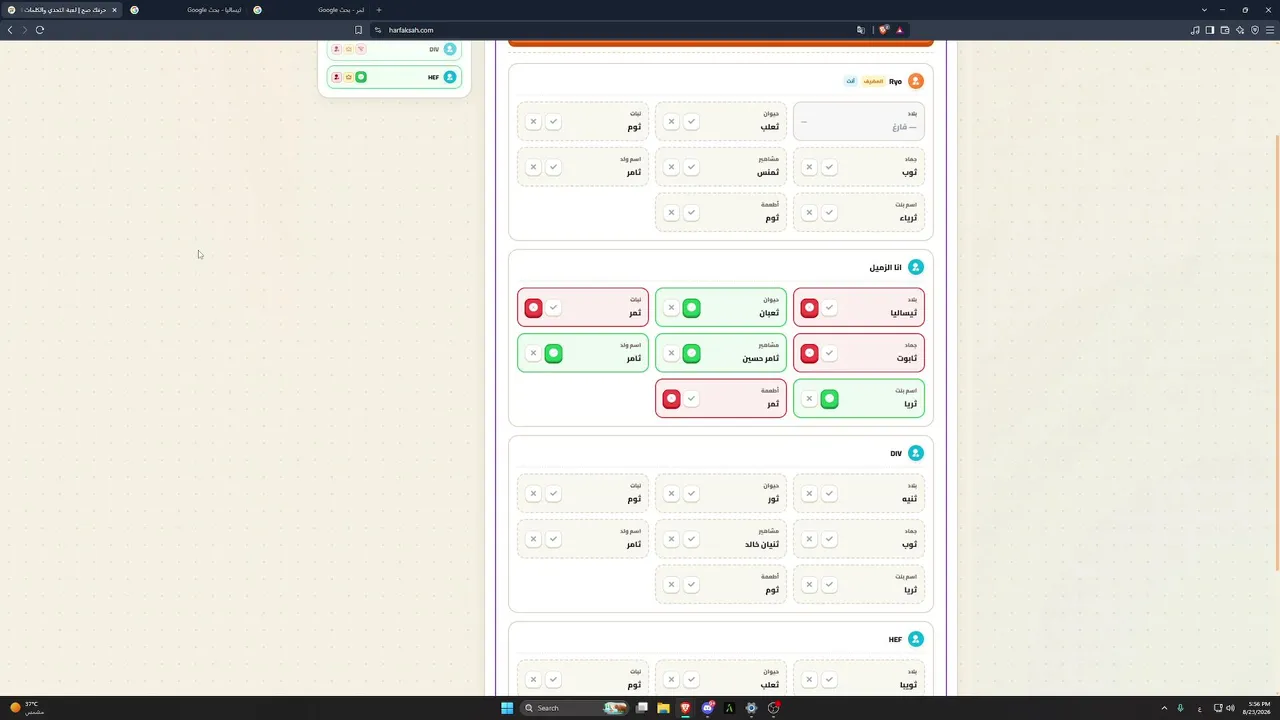Toggle red reject on انا الزميل's food ثمر
The width and height of the screenshot is (1280, 720).
(x=672, y=399)
